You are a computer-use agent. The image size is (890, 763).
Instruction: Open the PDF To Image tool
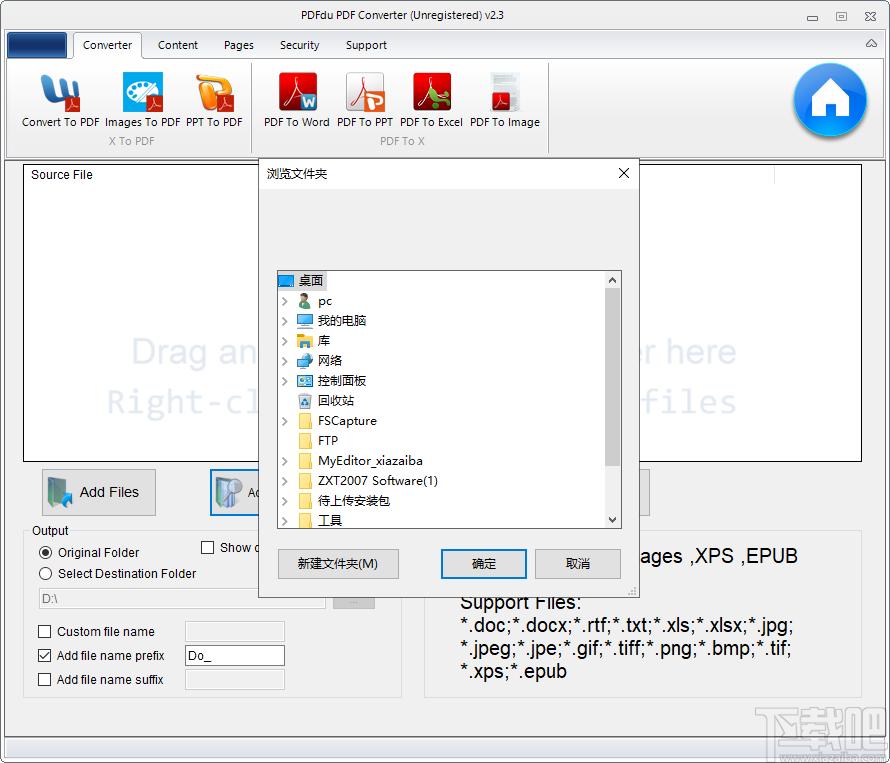(505, 100)
